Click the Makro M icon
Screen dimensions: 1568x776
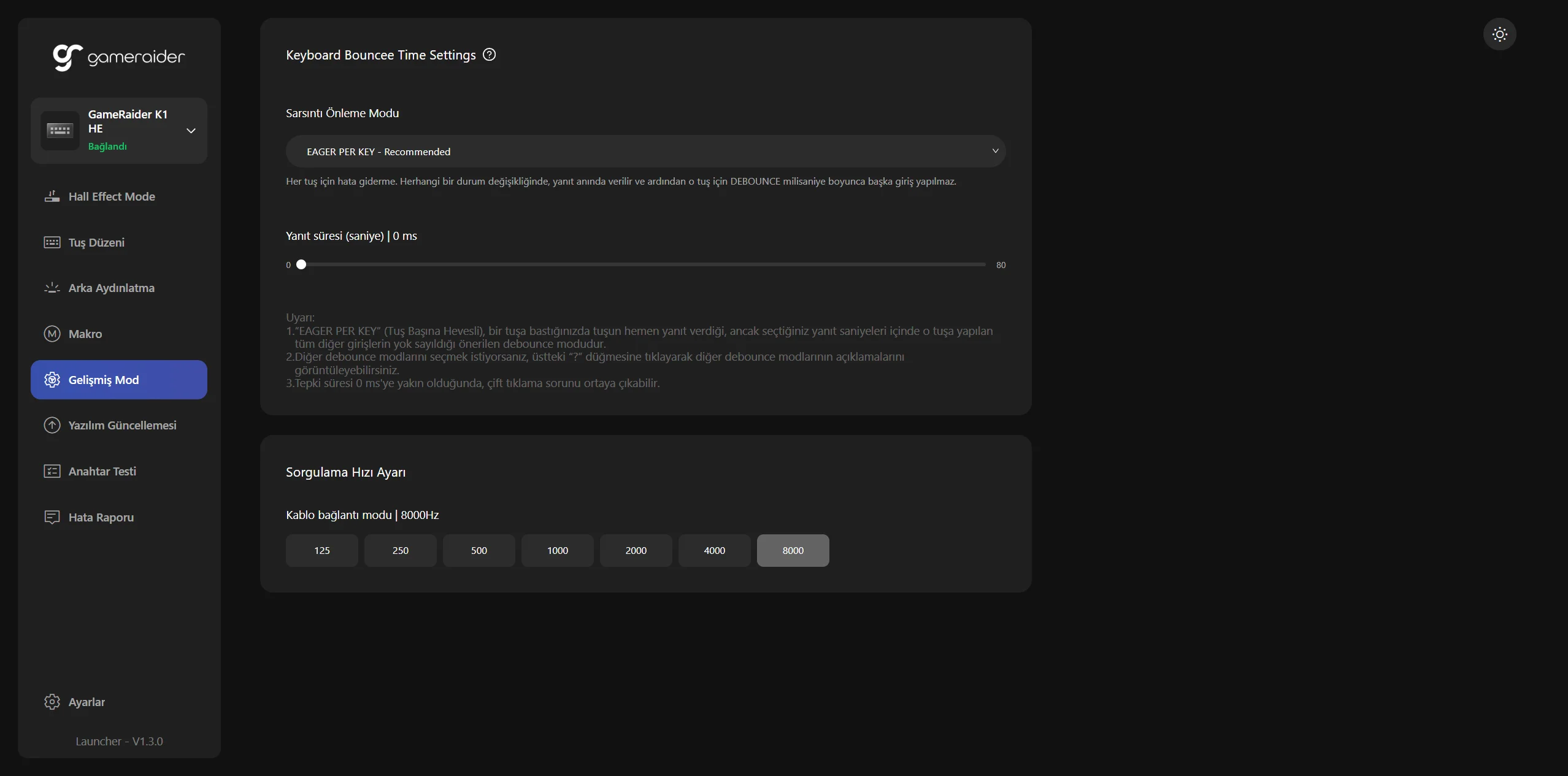(x=52, y=334)
